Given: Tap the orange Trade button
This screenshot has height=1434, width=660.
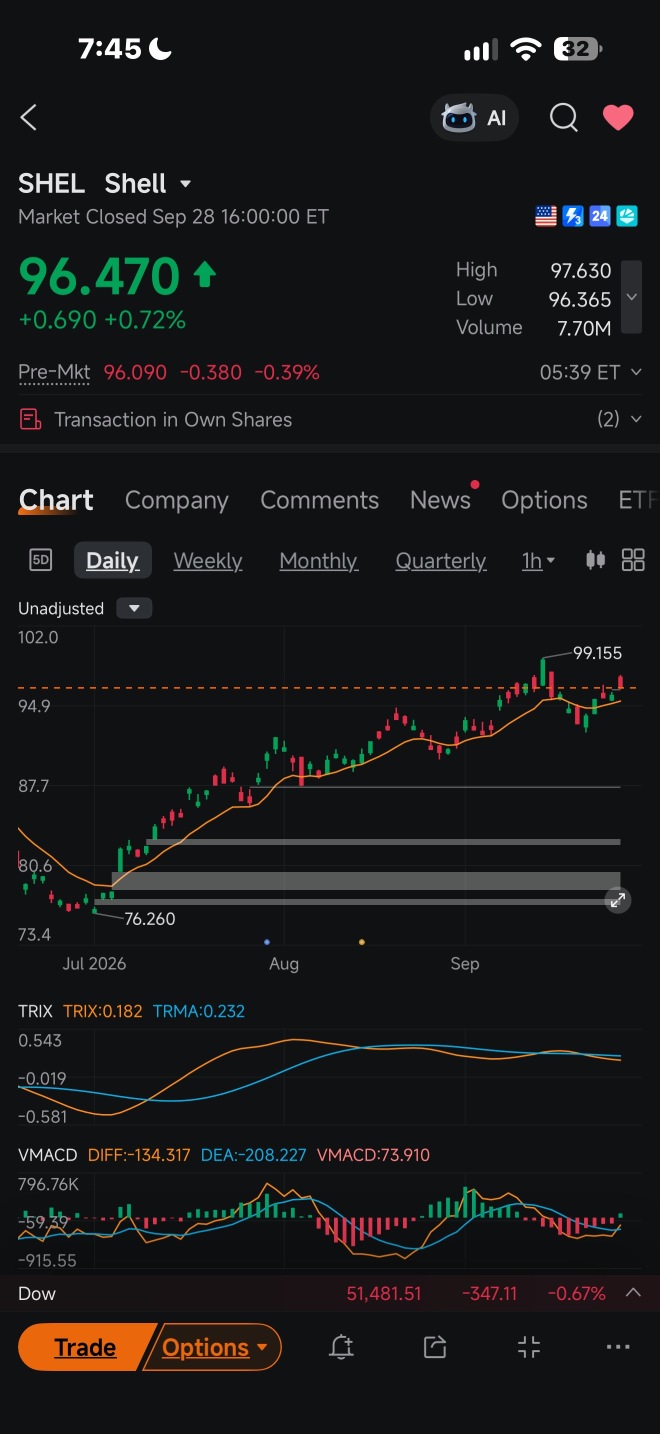Looking at the screenshot, I should pyautogui.click(x=86, y=1347).
